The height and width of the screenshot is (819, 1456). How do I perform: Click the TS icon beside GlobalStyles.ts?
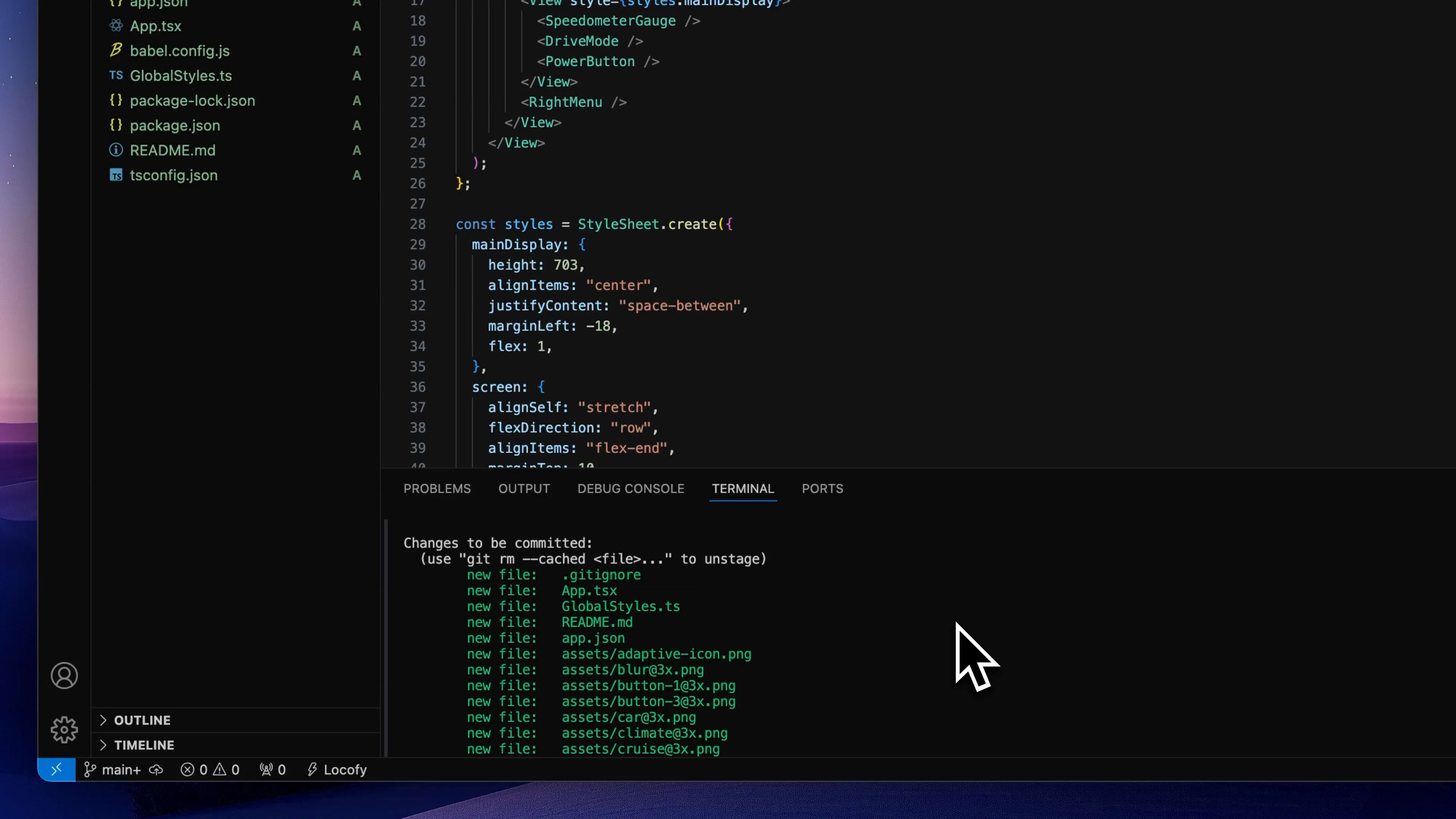(116, 75)
